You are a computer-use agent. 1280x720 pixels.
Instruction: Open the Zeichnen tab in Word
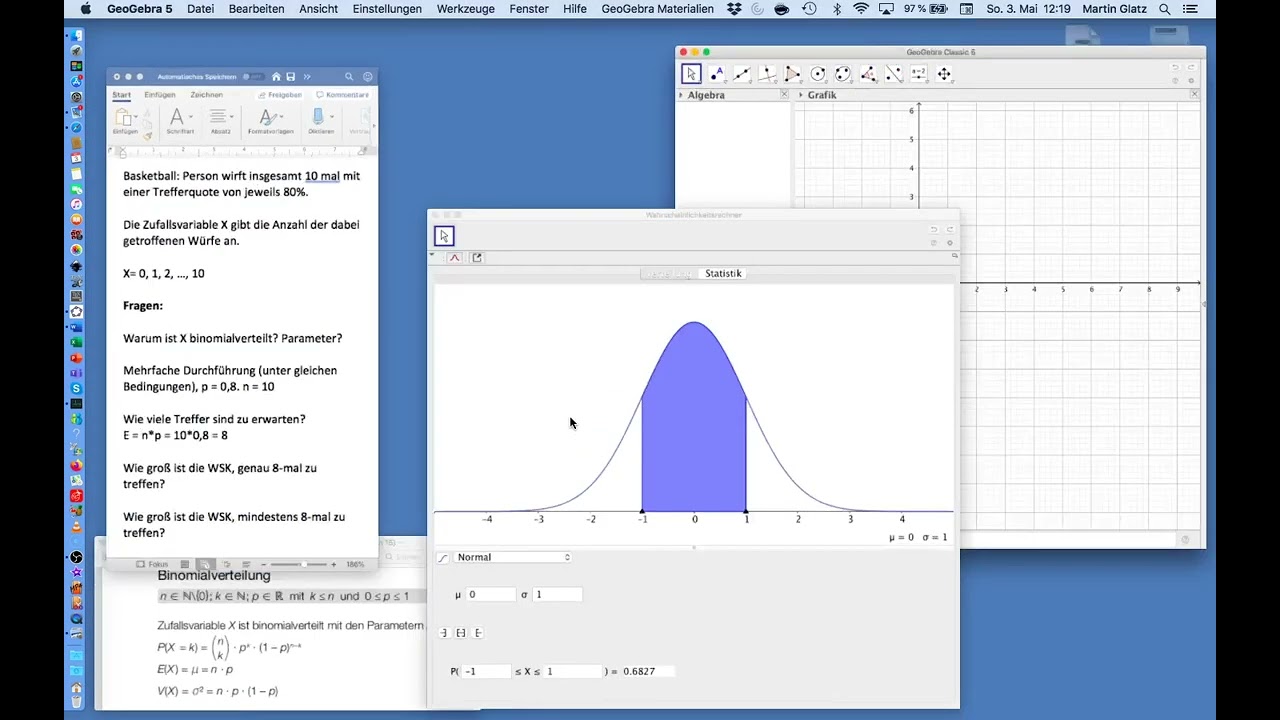[207, 95]
